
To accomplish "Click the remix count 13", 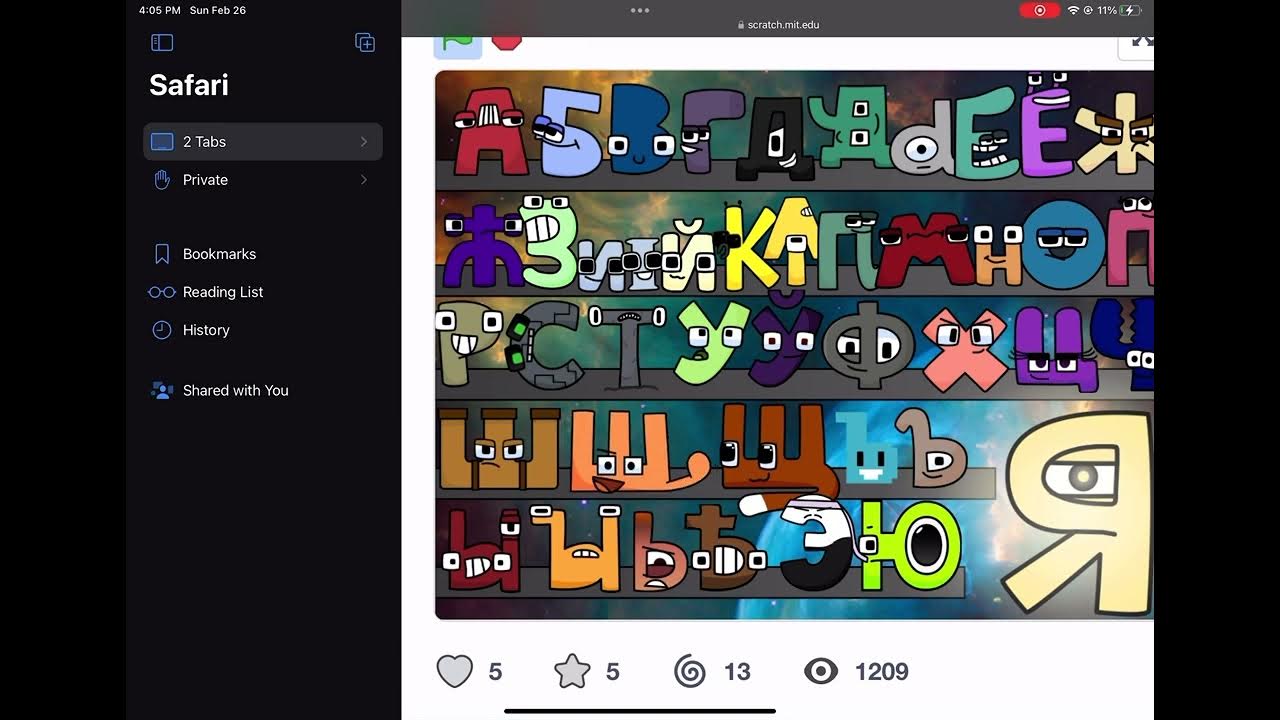I will pyautogui.click(x=738, y=672).
